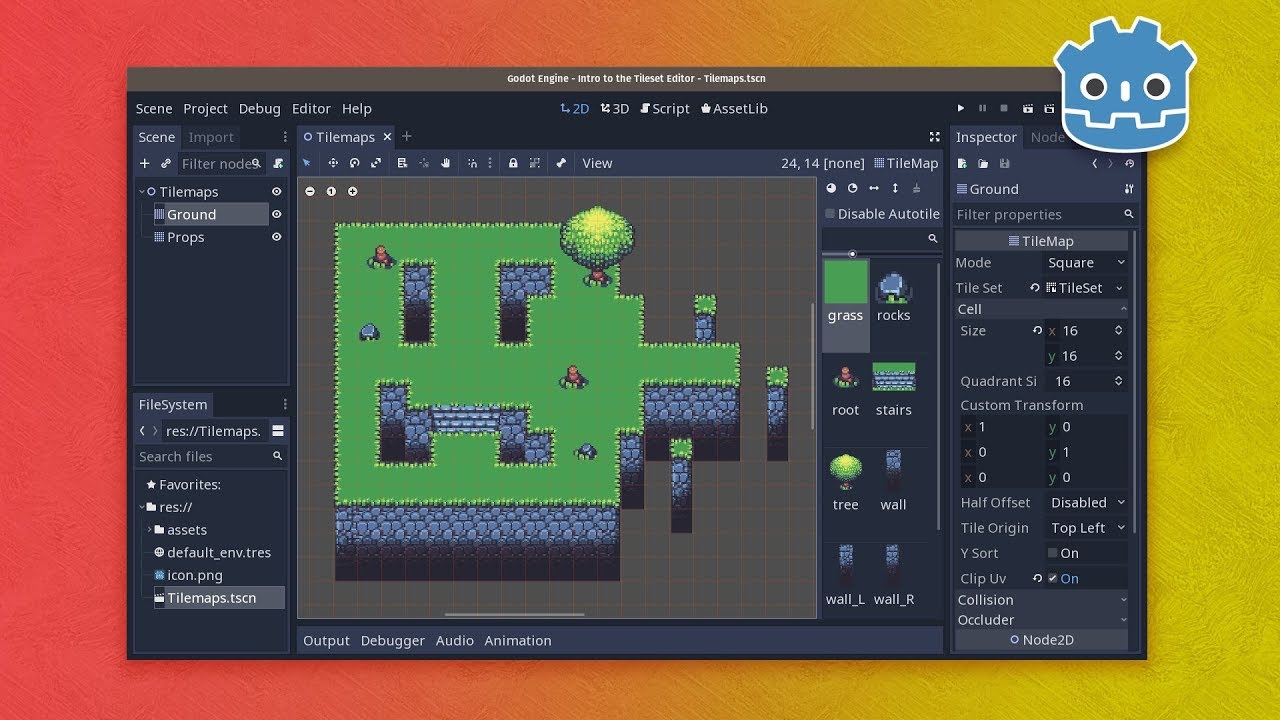Open the Half Offset dropdown
1280x720 pixels.
(1086, 503)
